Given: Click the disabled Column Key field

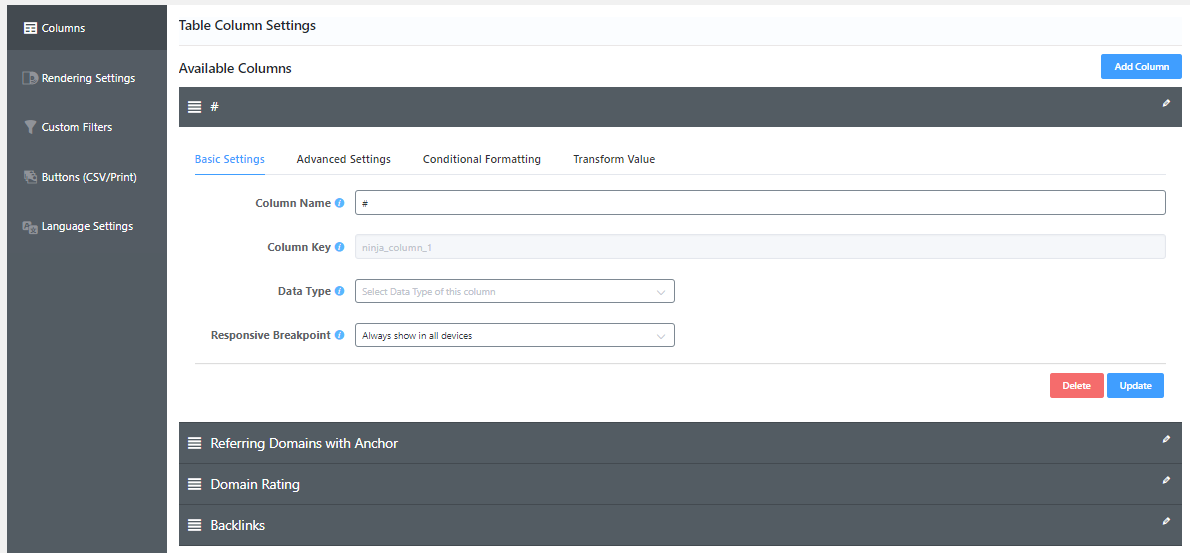Looking at the screenshot, I should click(x=760, y=247).
